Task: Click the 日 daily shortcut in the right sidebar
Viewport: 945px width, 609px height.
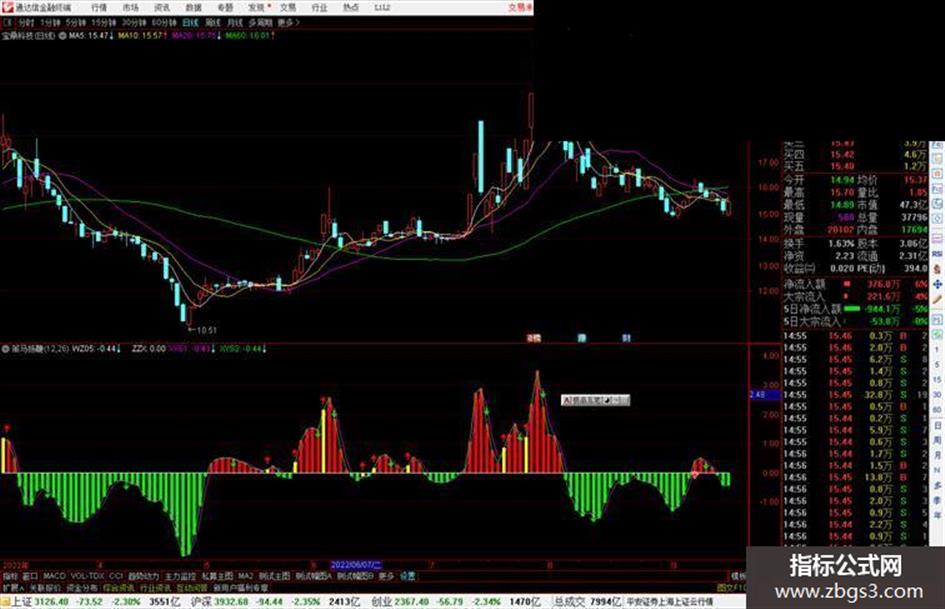Action: pyautogui.click(x=937, y=425)
